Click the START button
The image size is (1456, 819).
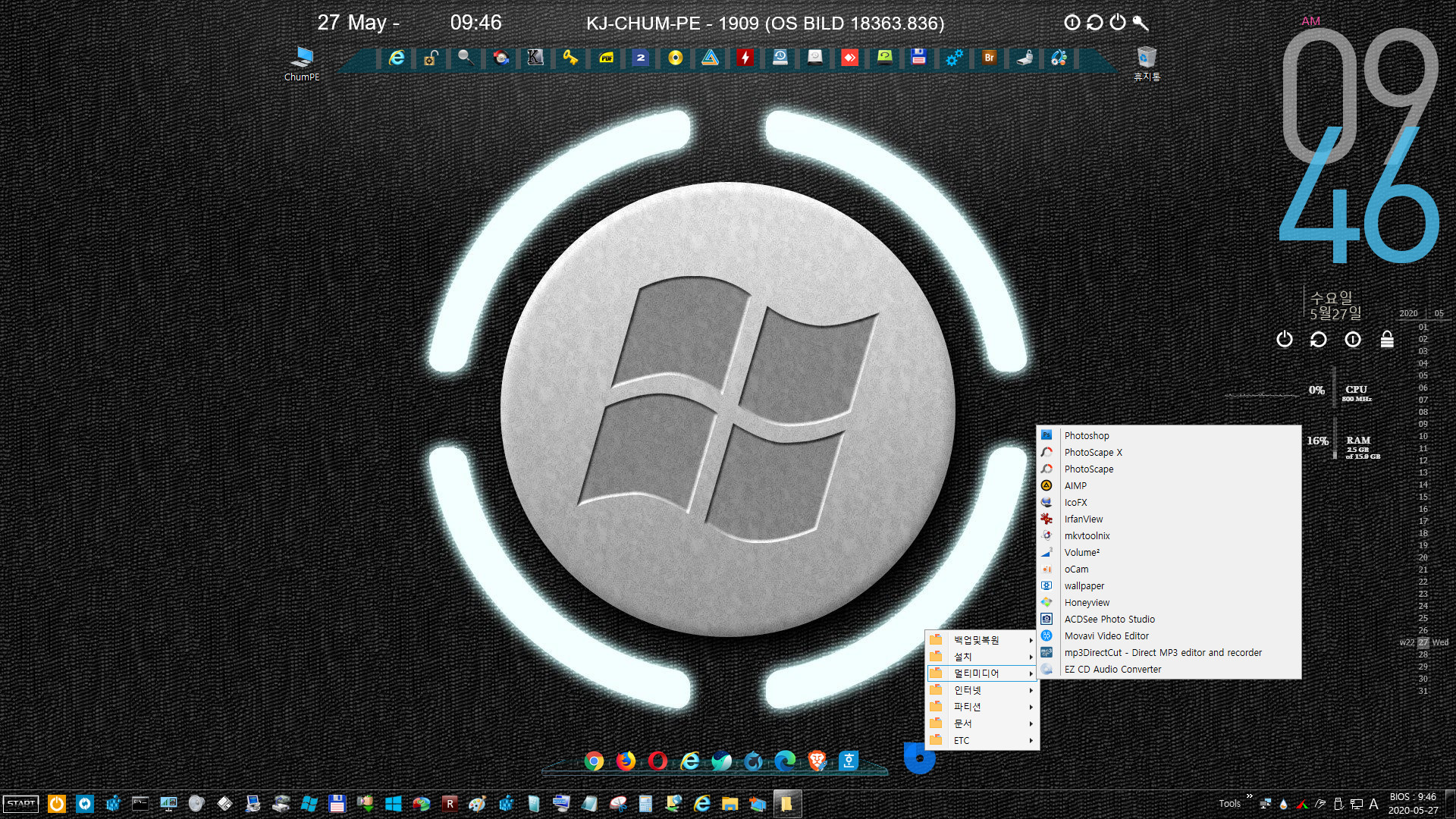click(21, 804)
